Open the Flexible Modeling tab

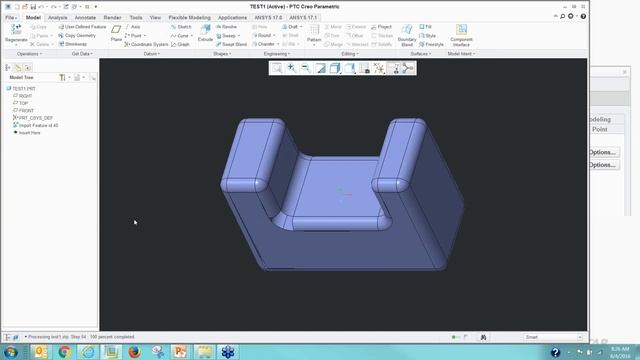point(189,18)
